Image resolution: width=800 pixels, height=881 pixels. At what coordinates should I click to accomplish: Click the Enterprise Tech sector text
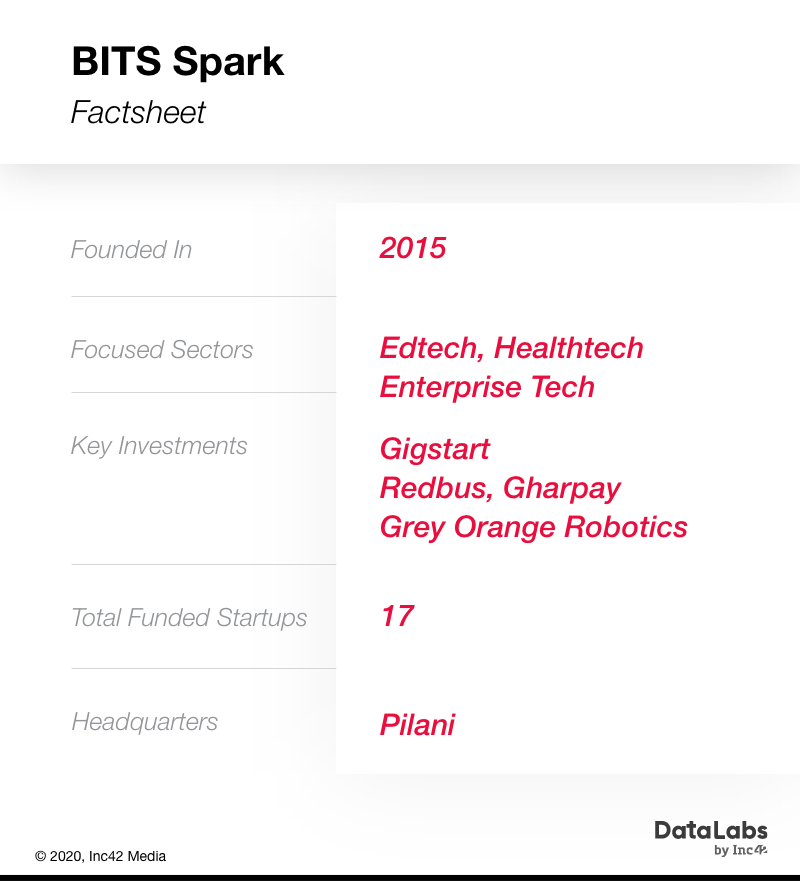[x=487, y=387]
